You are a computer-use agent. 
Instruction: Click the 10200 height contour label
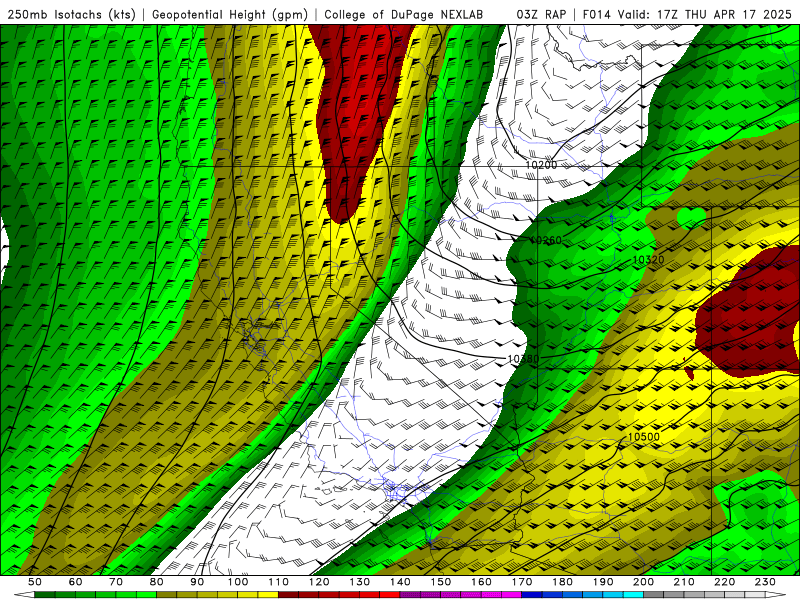coord(541,165)
